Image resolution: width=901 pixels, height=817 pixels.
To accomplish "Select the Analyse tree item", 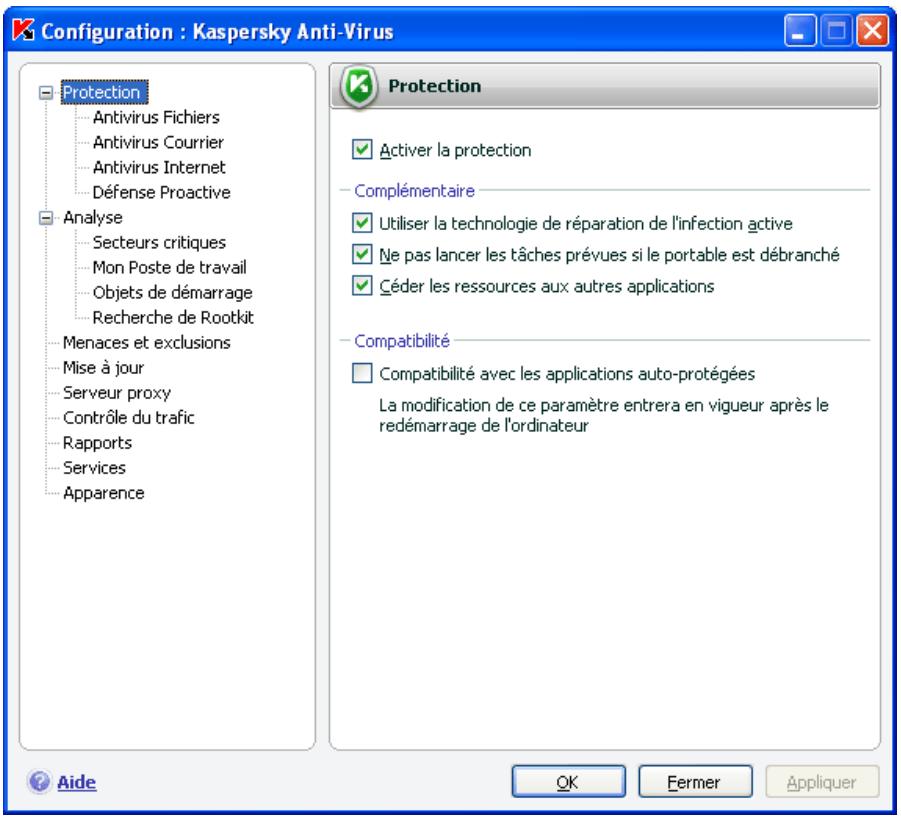I will click(93, 218).
